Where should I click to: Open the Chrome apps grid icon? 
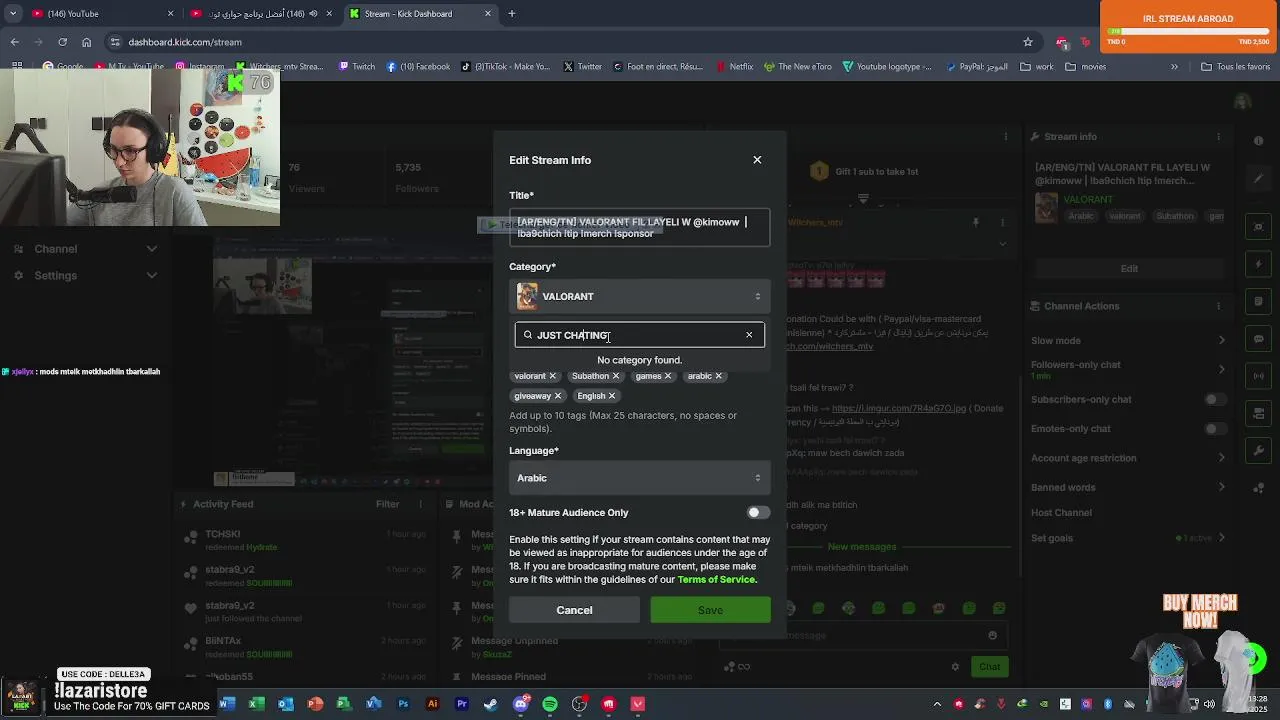(17, 67)
